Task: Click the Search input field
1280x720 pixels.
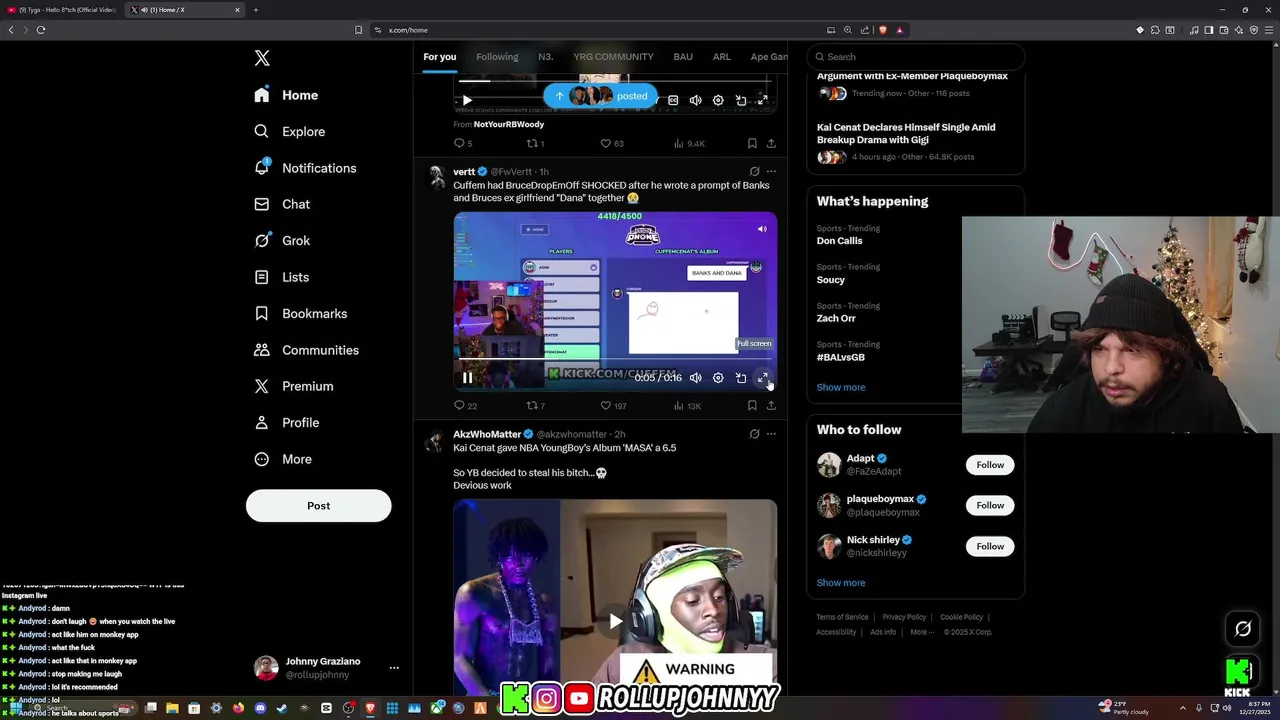Action: [x=916, y=57]
